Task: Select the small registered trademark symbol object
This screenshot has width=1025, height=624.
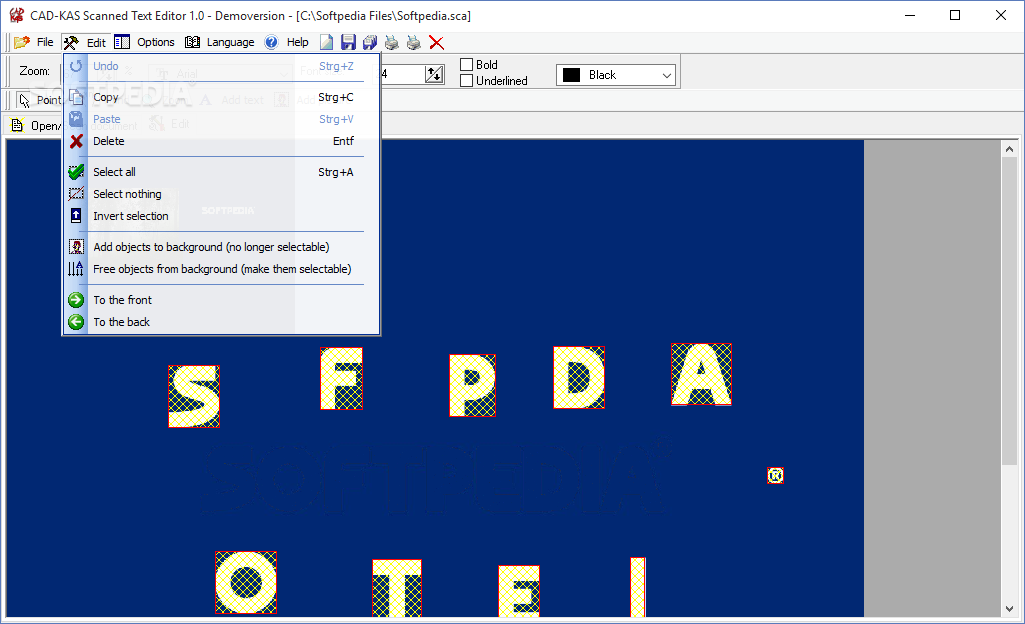Action: coord(775,476)
